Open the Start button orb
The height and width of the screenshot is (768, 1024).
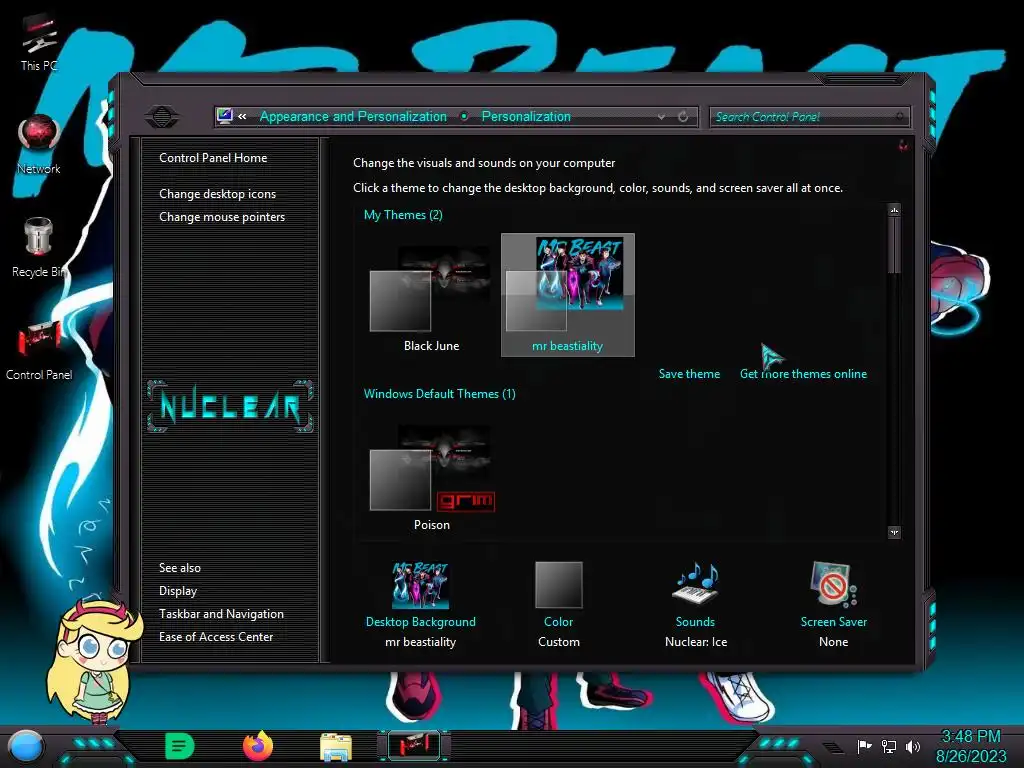click(x=25, y=746)
